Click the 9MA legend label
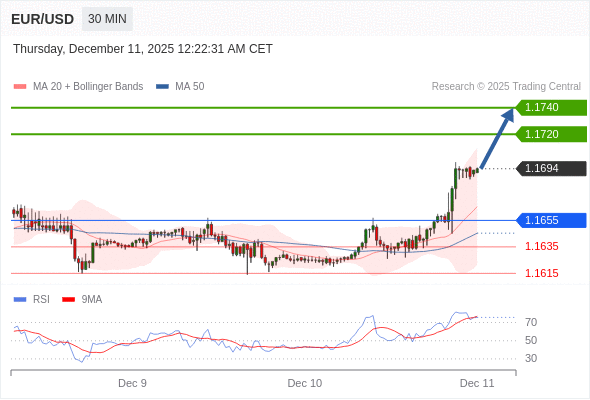 point(92,300)
